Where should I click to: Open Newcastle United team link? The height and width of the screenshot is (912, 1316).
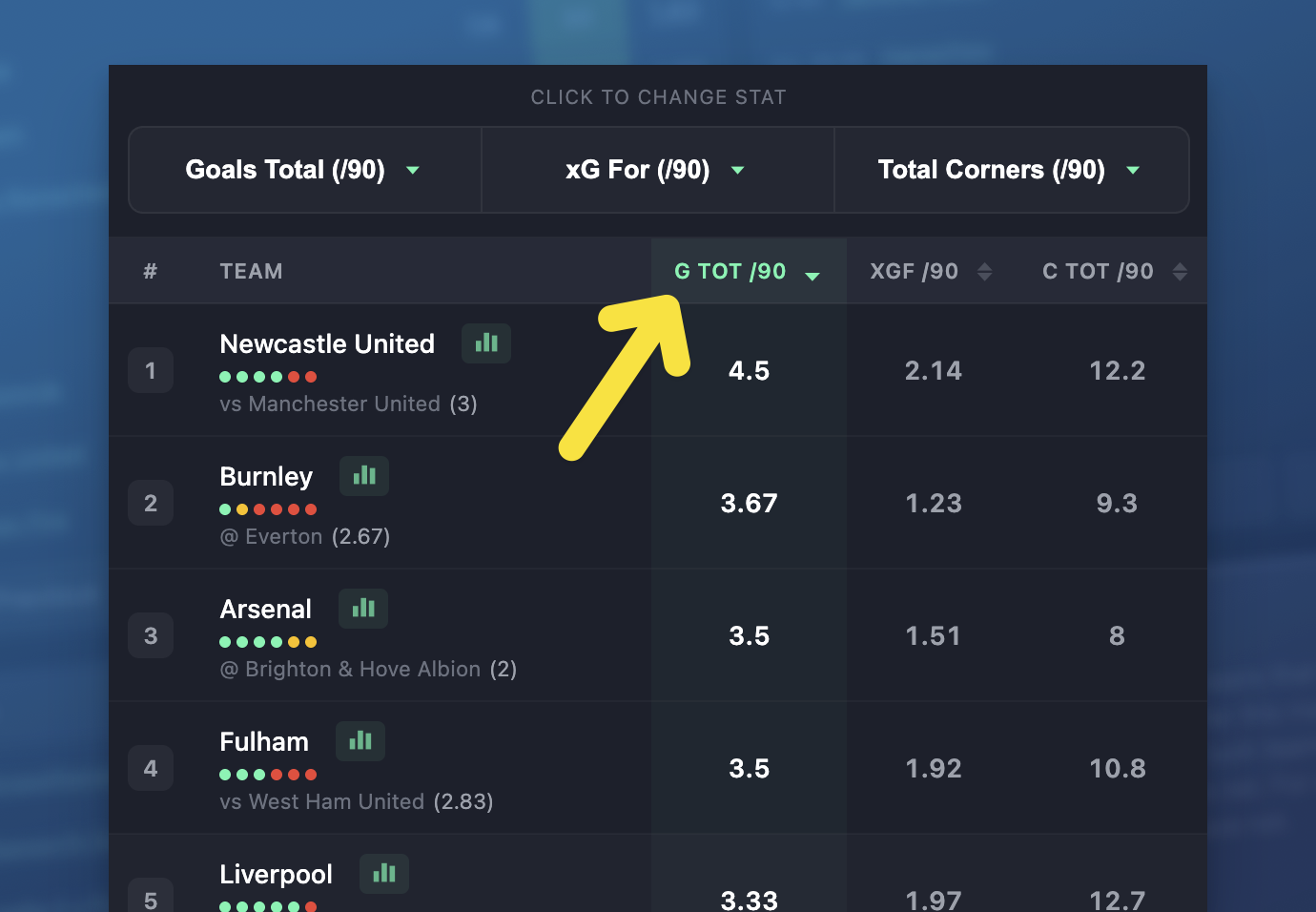(327, 343)
